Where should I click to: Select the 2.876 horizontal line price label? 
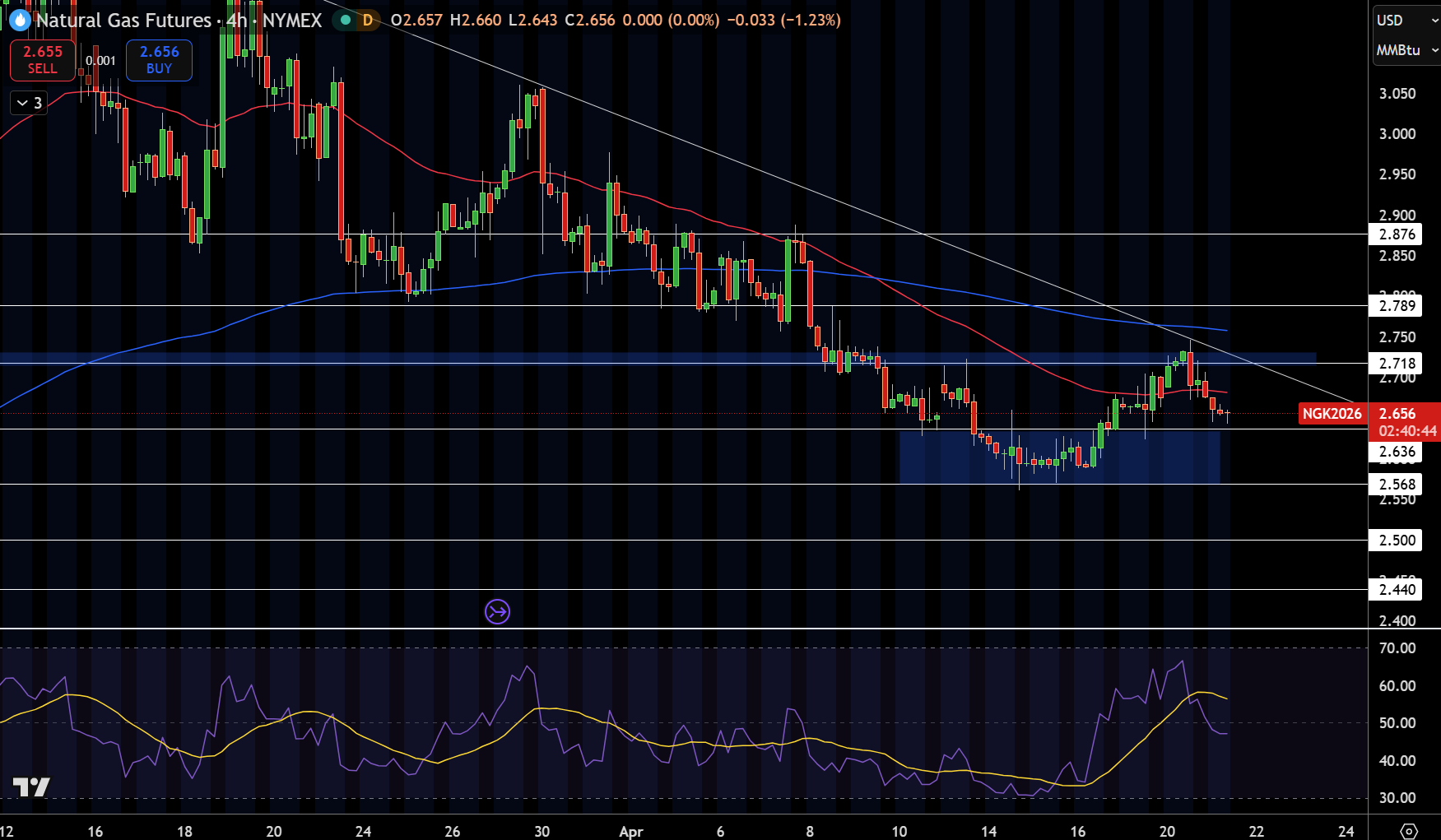click(1397, 234)
